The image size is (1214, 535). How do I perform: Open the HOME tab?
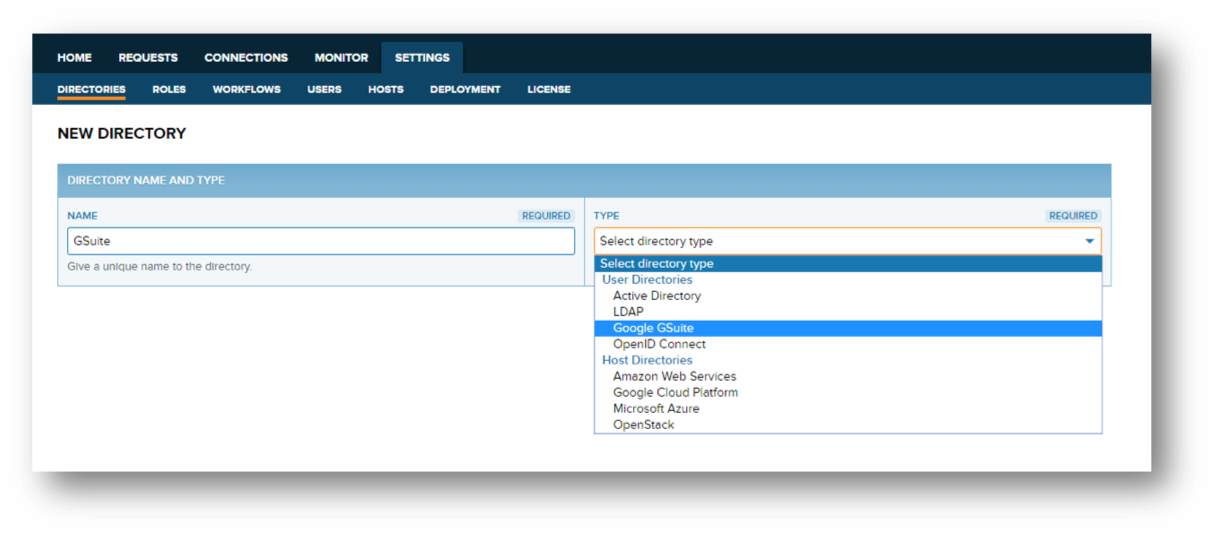pyautogui.click(x=74, y=58)
